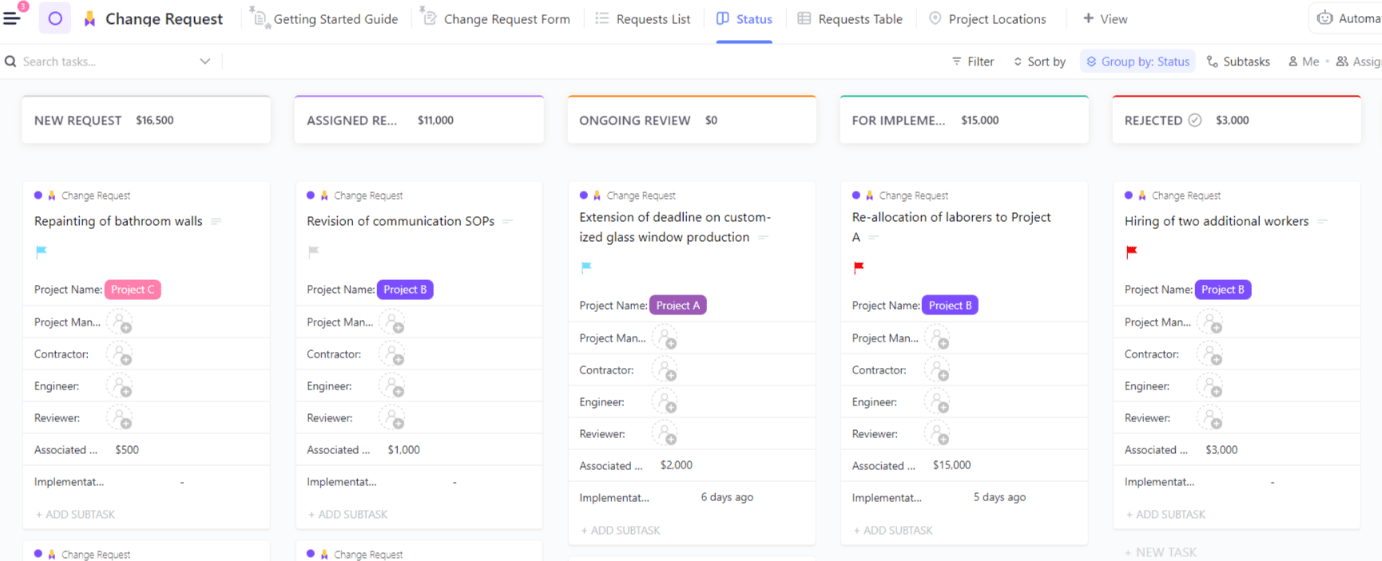The width and height of the screenshot is (1382, 561).
Task: Assign Project Manager avatar on Repainting card
Action: pyautogui.click(x=120, y=322)
